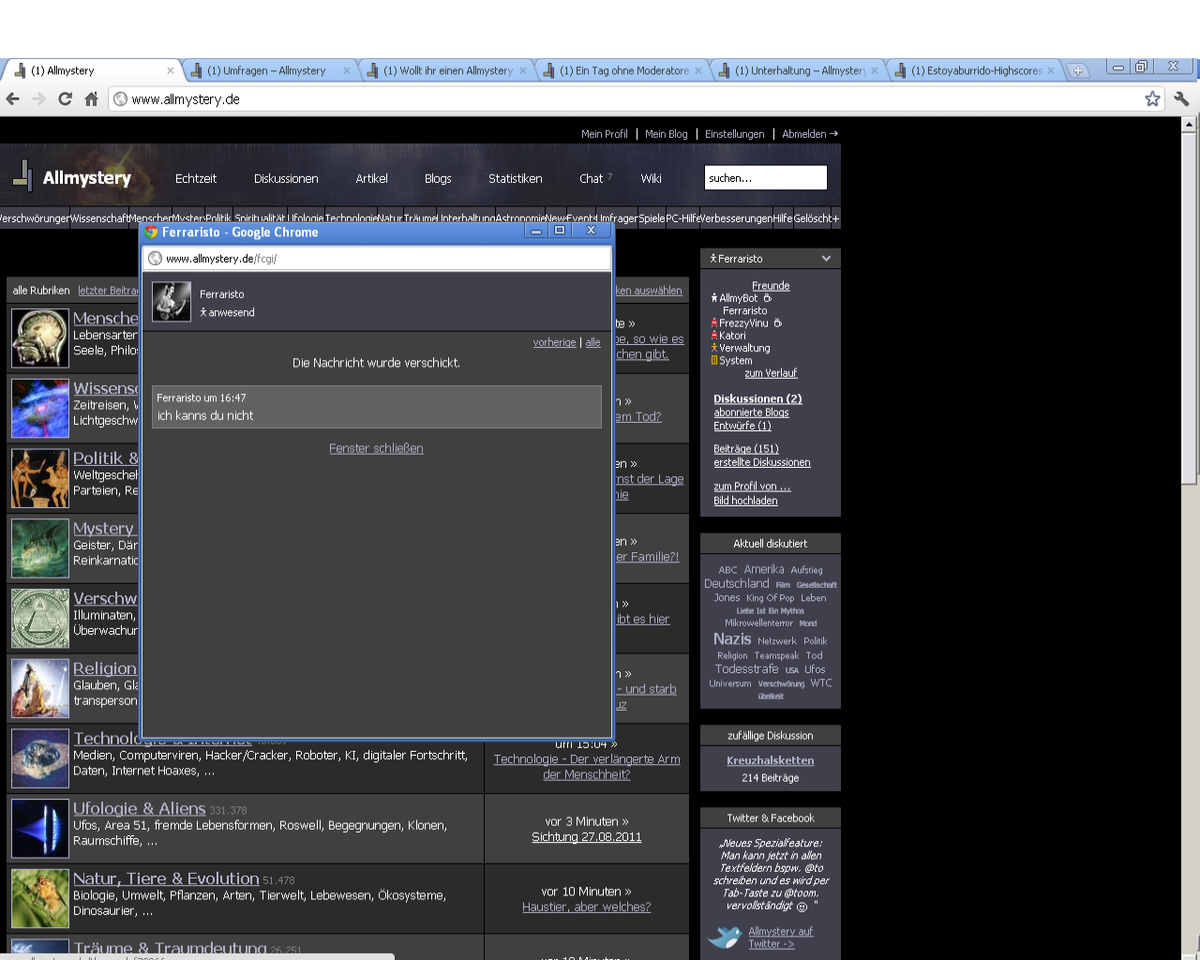
Task: Click Fenster schließen in the popup
Action: 376,448
